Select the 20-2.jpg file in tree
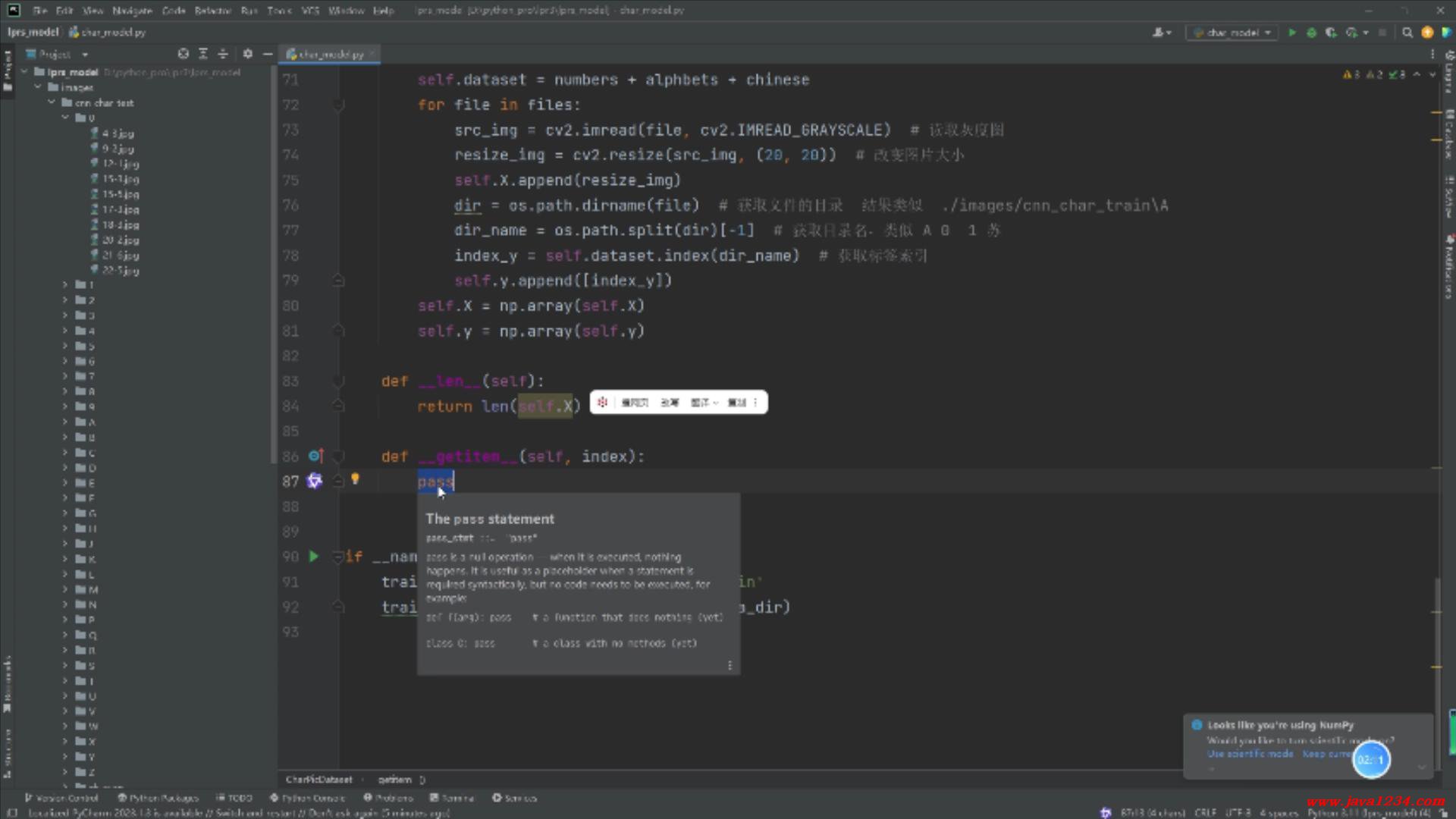This screenshot has width=1456, height=819. pos(120,240)
